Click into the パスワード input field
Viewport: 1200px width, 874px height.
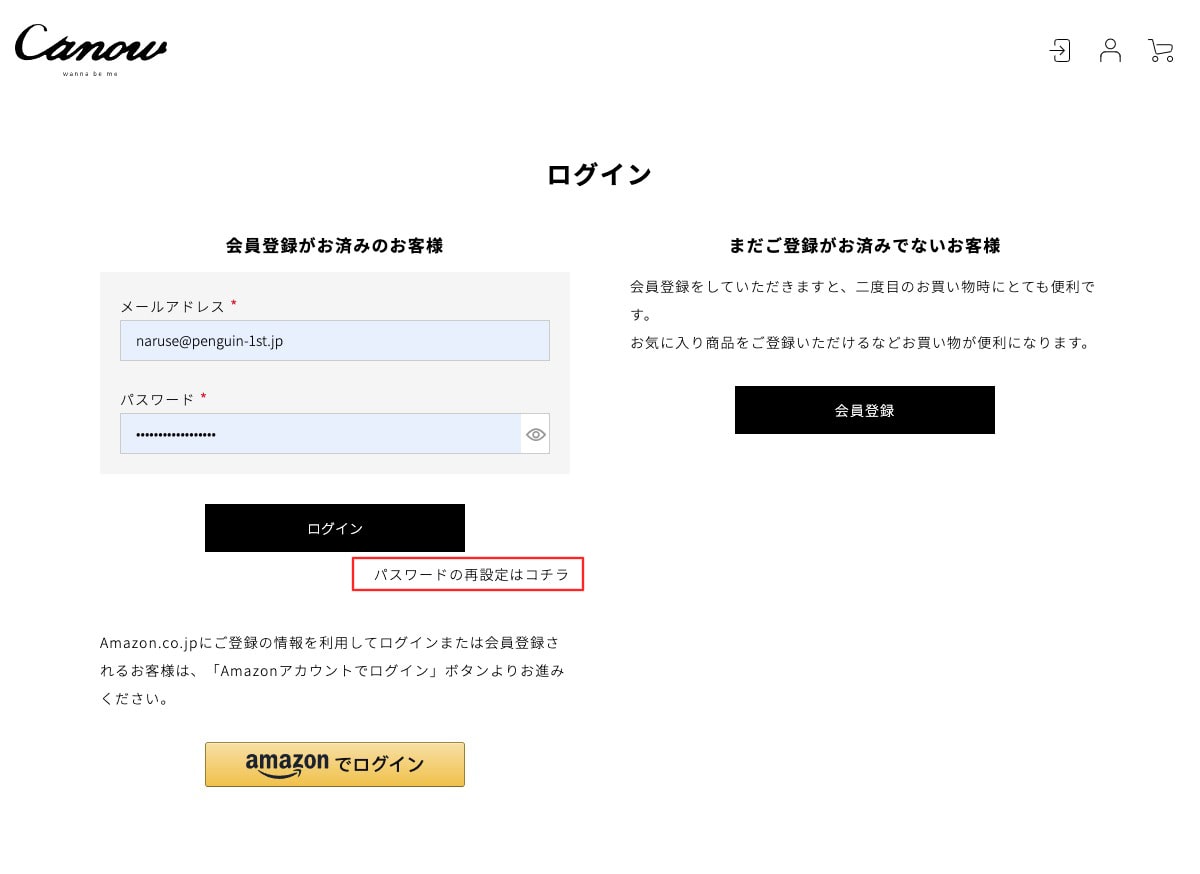pos(320,434)
